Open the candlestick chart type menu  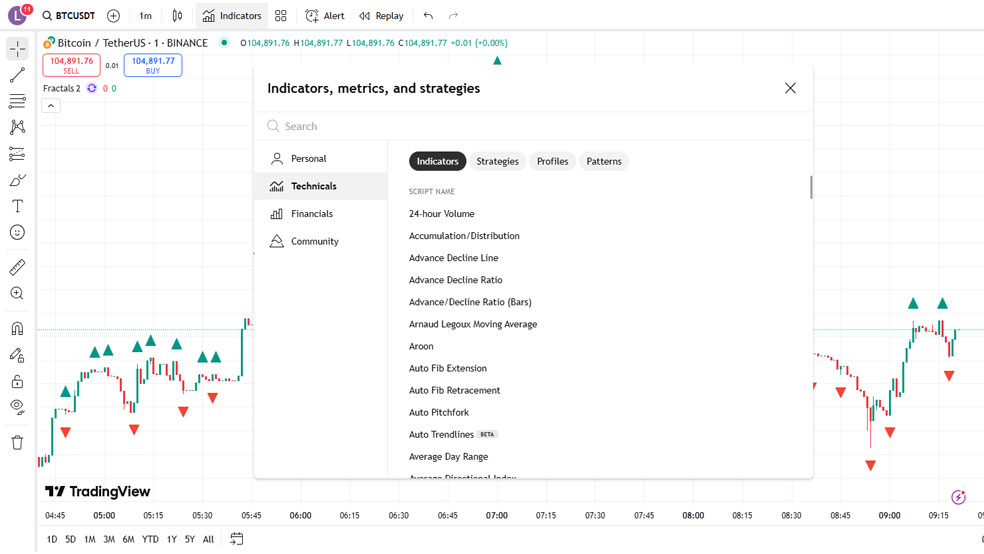point(178,16)
